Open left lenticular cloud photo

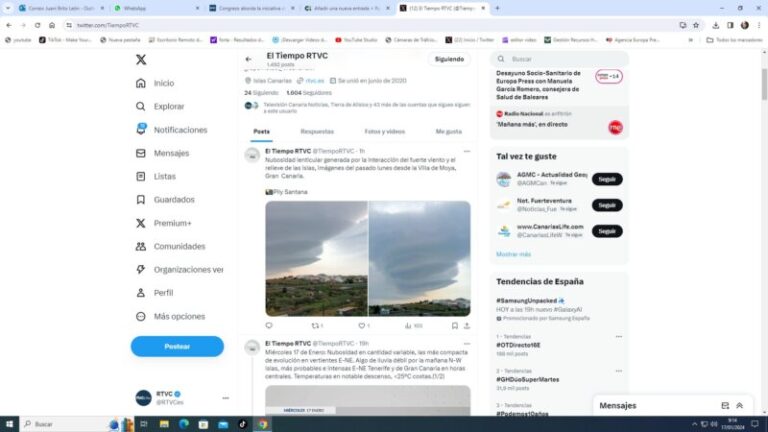(316, 259)
